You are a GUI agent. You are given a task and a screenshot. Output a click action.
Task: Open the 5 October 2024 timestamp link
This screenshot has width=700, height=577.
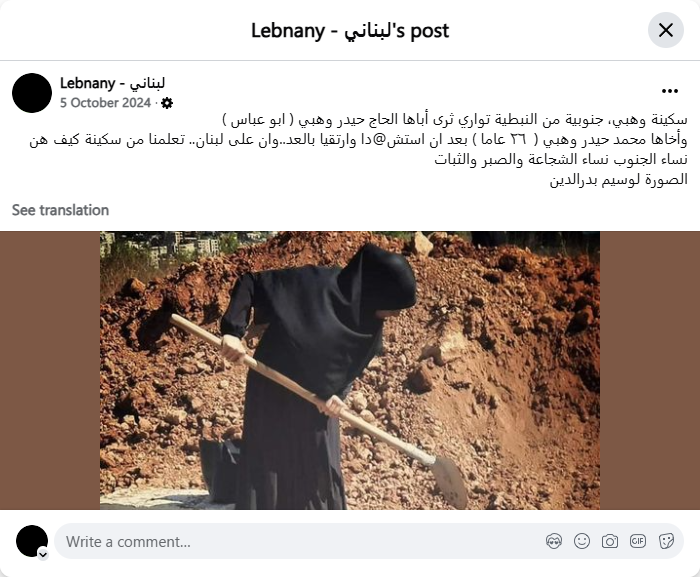coord(105,103)
